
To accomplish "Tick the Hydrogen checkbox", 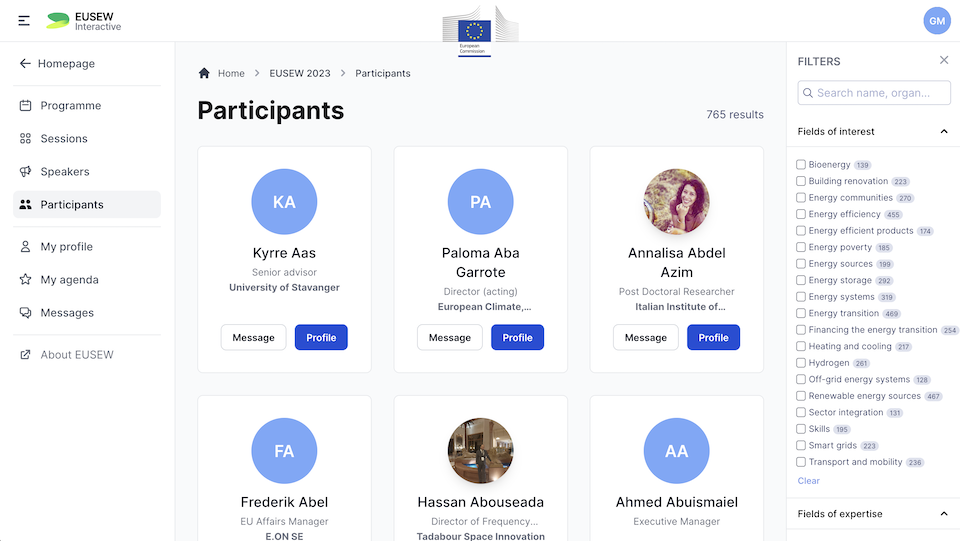I will tap(801, 363).
